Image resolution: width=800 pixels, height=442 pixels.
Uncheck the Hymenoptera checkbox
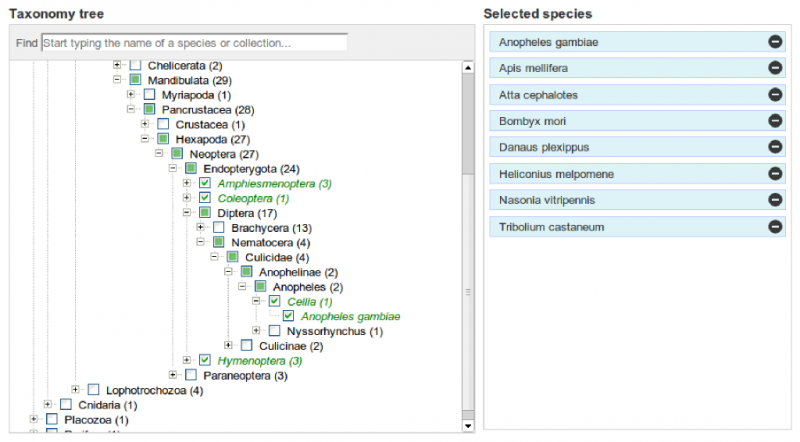pyautogui.click(x=205, y=360)
